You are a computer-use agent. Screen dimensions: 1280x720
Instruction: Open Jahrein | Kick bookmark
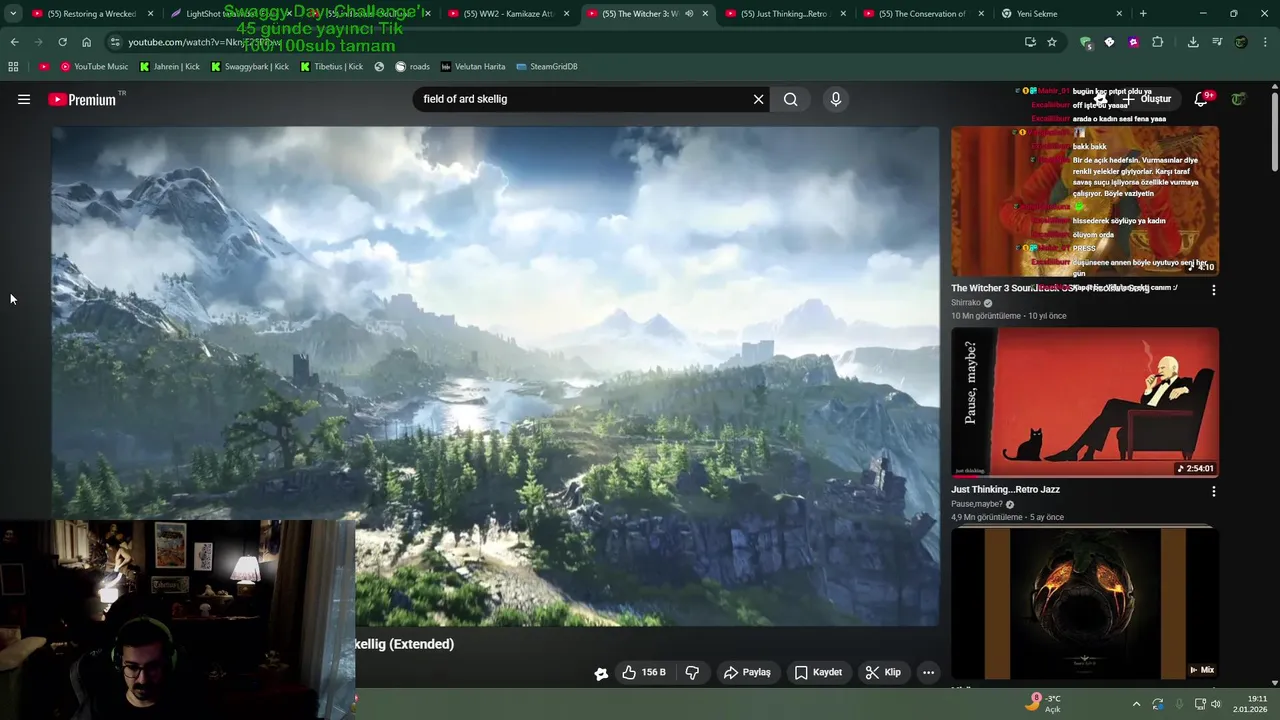tap(170, 66)
